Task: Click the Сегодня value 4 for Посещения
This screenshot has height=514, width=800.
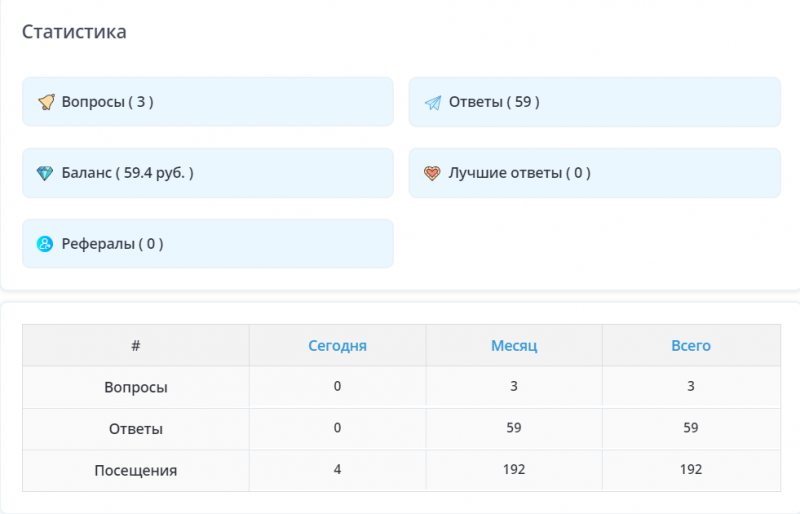Action: pyautogui.click(x=337, y=470)
